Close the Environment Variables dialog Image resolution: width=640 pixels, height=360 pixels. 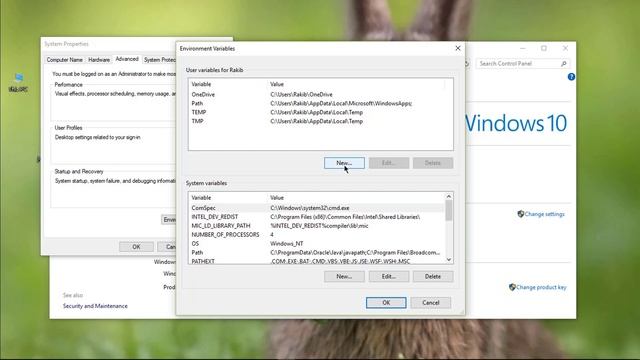(458, 48)
